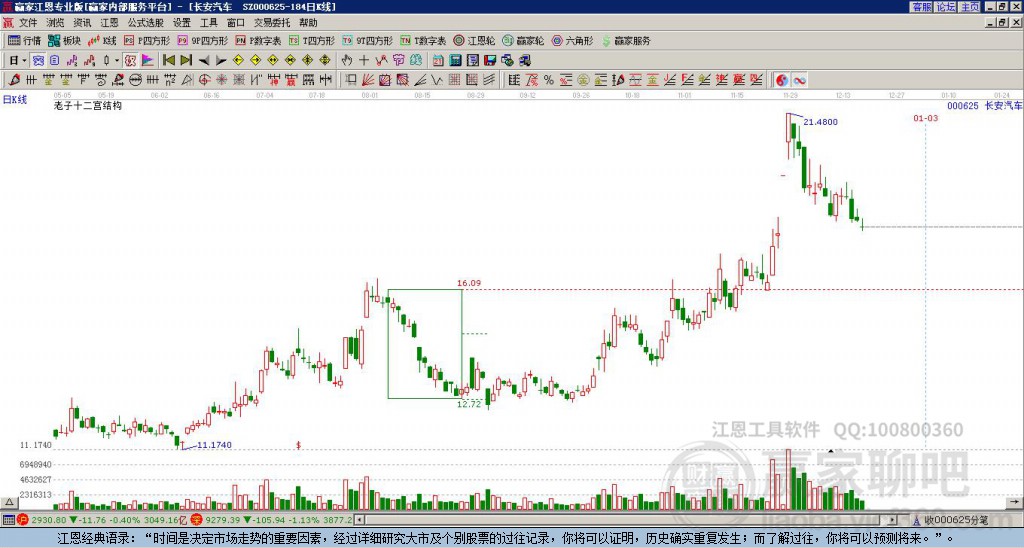Click the K线 chart toolbar button
Screen dimensions: 1024x548
click(101, 40)
